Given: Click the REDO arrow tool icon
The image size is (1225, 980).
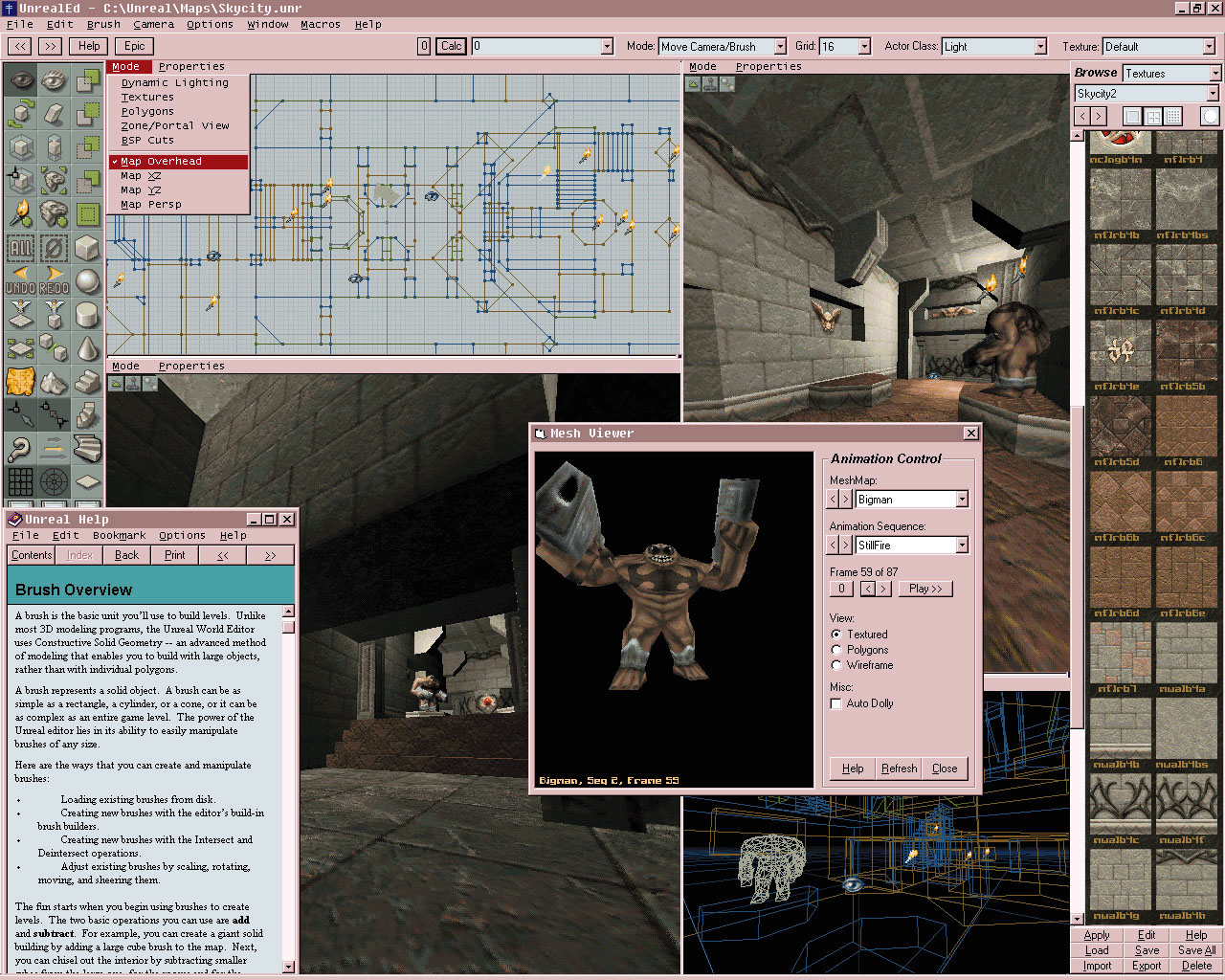Looking at the screenshot, I should pos(55,280).
